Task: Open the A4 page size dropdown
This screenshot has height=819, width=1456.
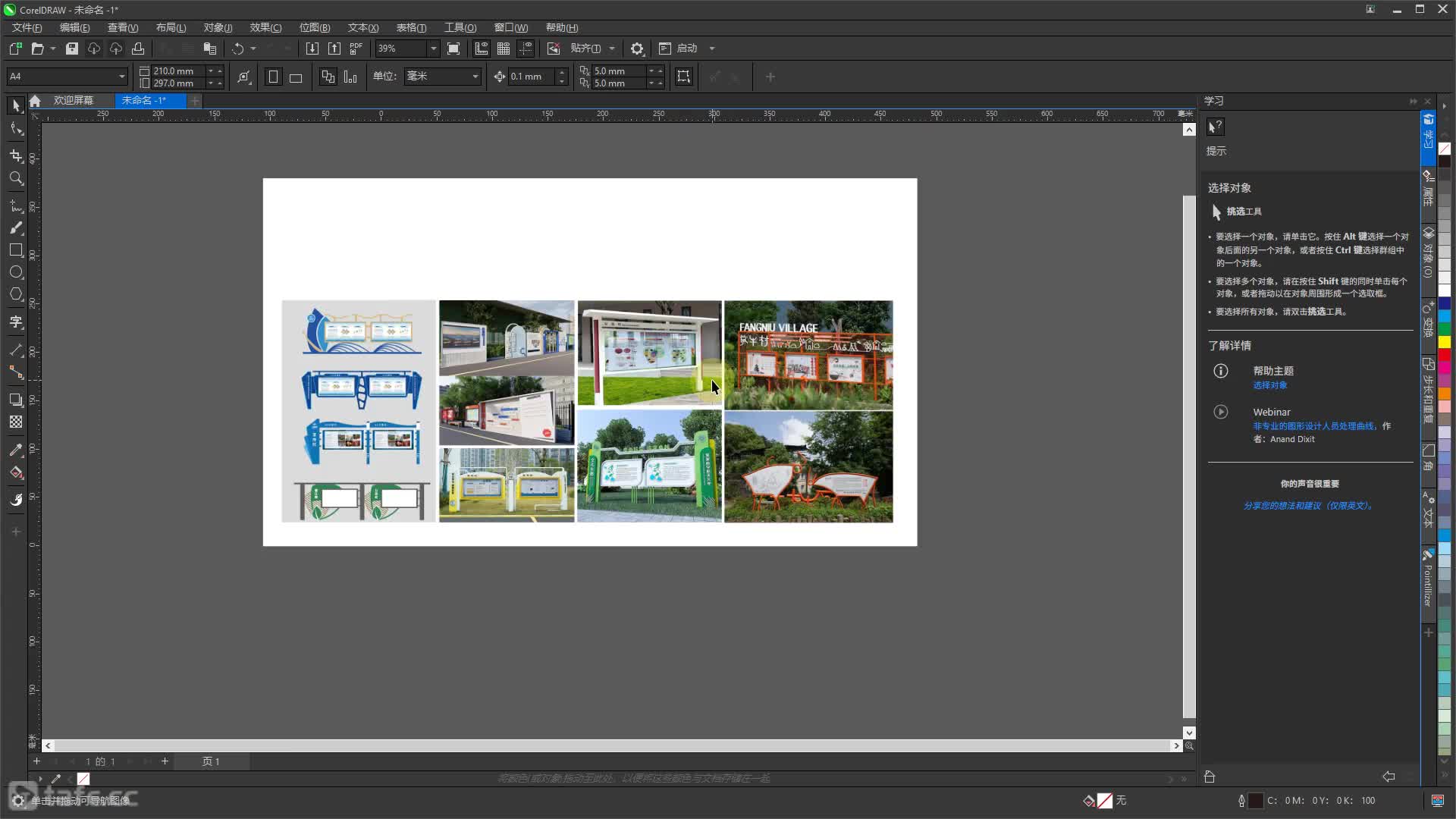Action: click(121, 77)
